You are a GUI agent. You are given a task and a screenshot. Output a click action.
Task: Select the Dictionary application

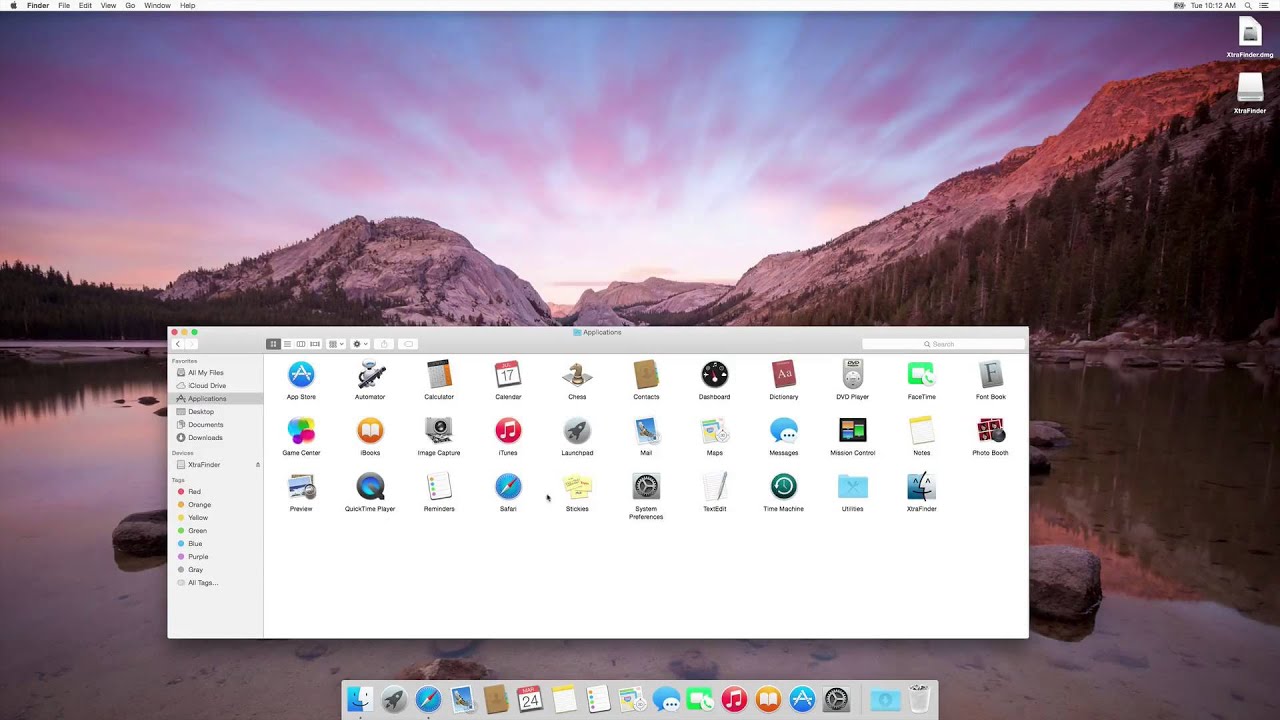tap(784, 375)
